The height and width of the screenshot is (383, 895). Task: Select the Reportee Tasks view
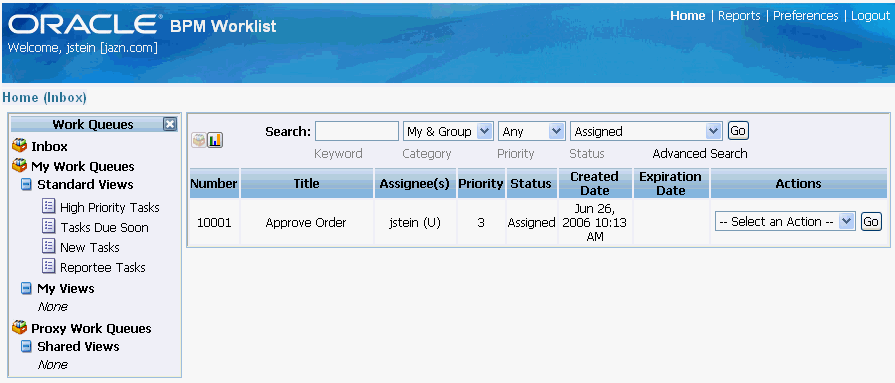[103, 268]
